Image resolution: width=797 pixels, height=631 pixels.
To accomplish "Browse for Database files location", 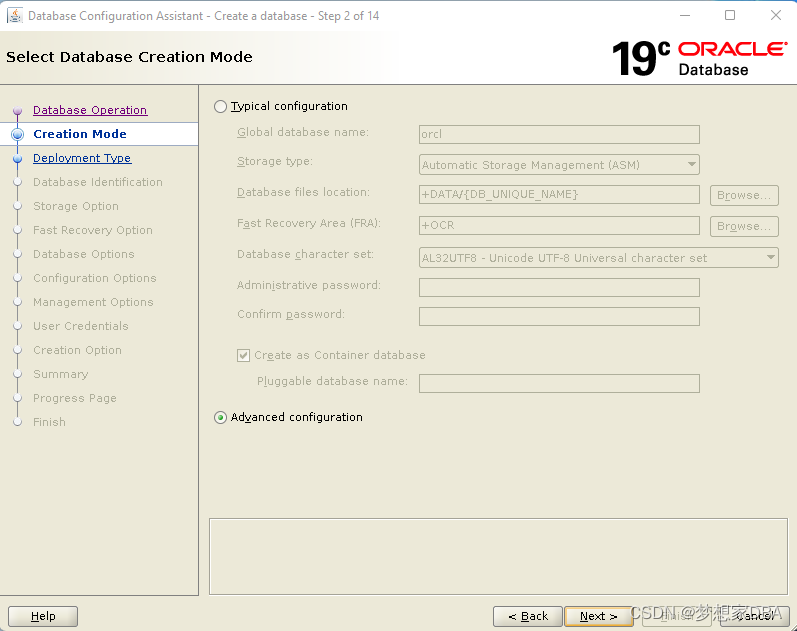I will pyautogui.click(x=744, y=195).
